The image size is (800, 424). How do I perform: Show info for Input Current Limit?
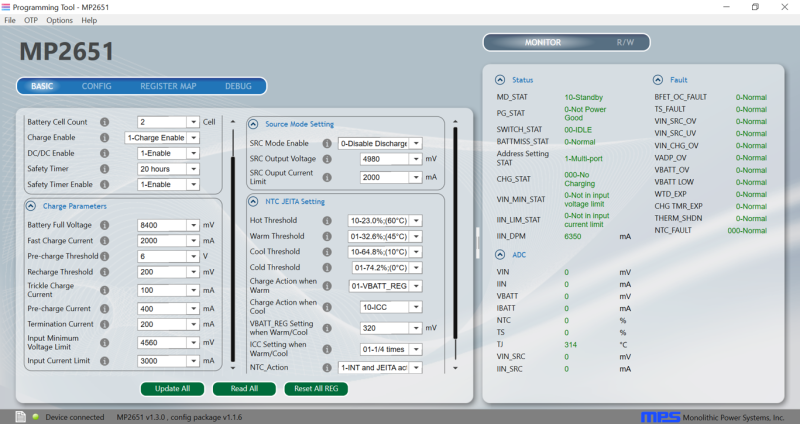105,361
